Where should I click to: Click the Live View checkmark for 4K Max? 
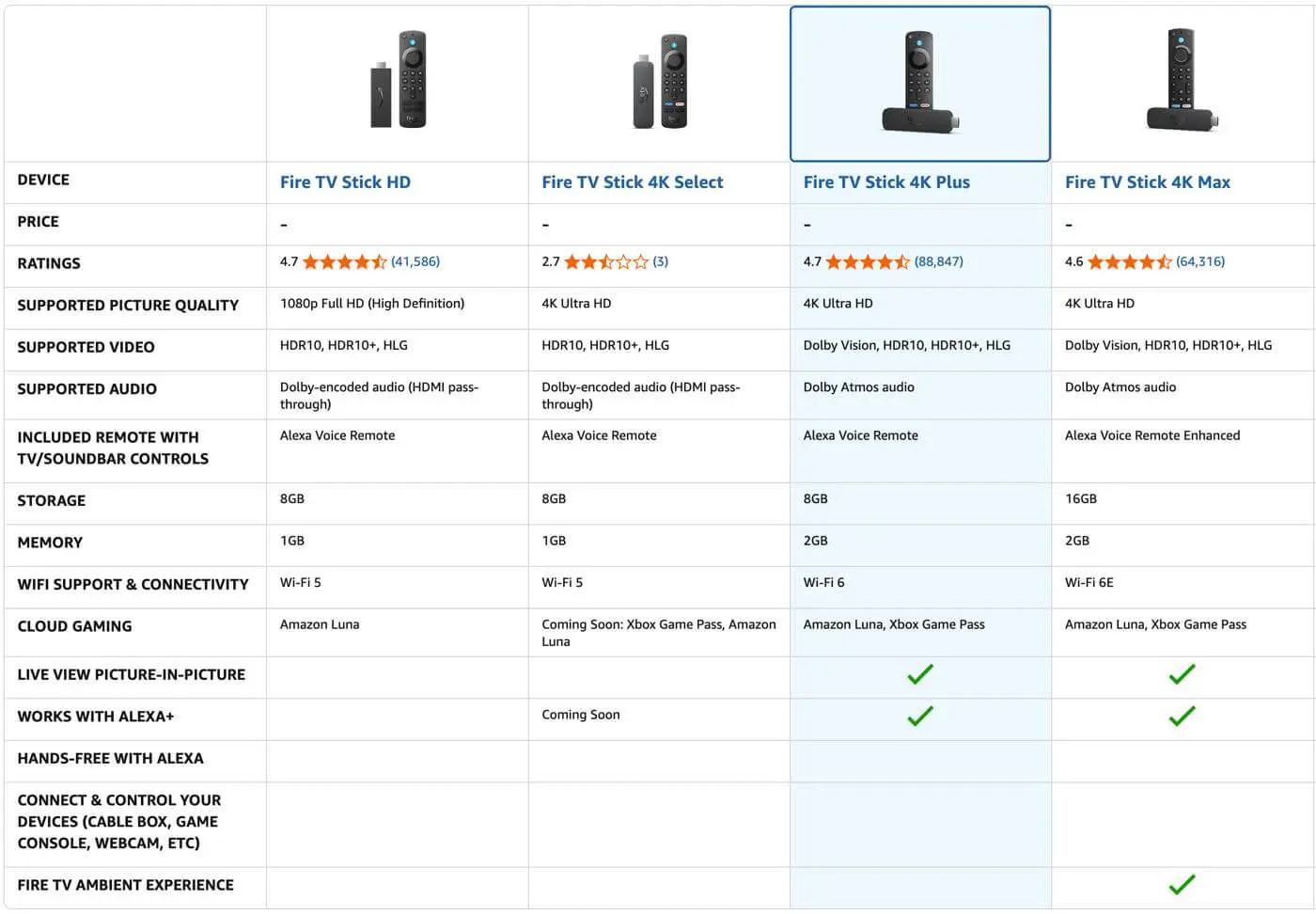1182,674
